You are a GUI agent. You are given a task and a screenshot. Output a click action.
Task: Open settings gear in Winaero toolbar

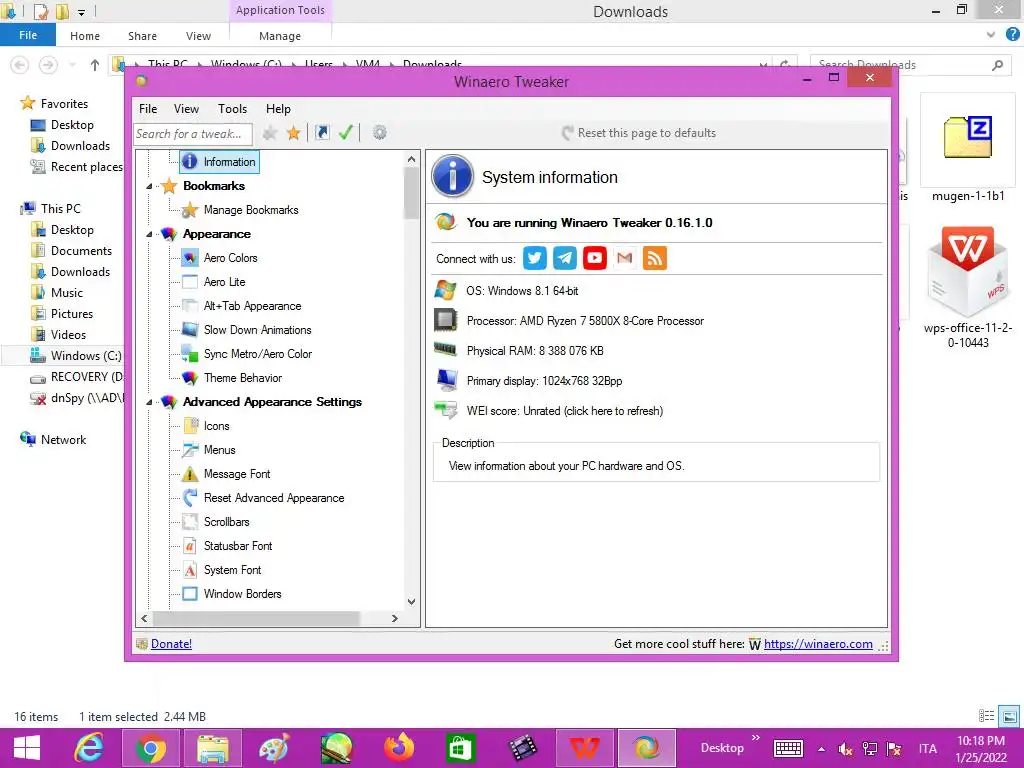(379, 133)
